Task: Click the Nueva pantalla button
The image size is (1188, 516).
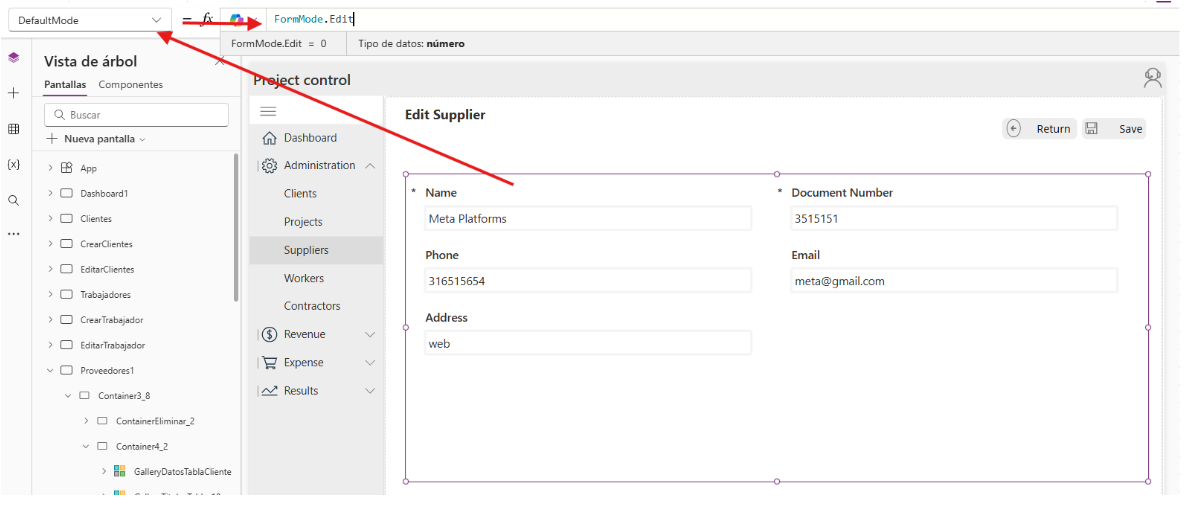Action: tap(96, 139)
